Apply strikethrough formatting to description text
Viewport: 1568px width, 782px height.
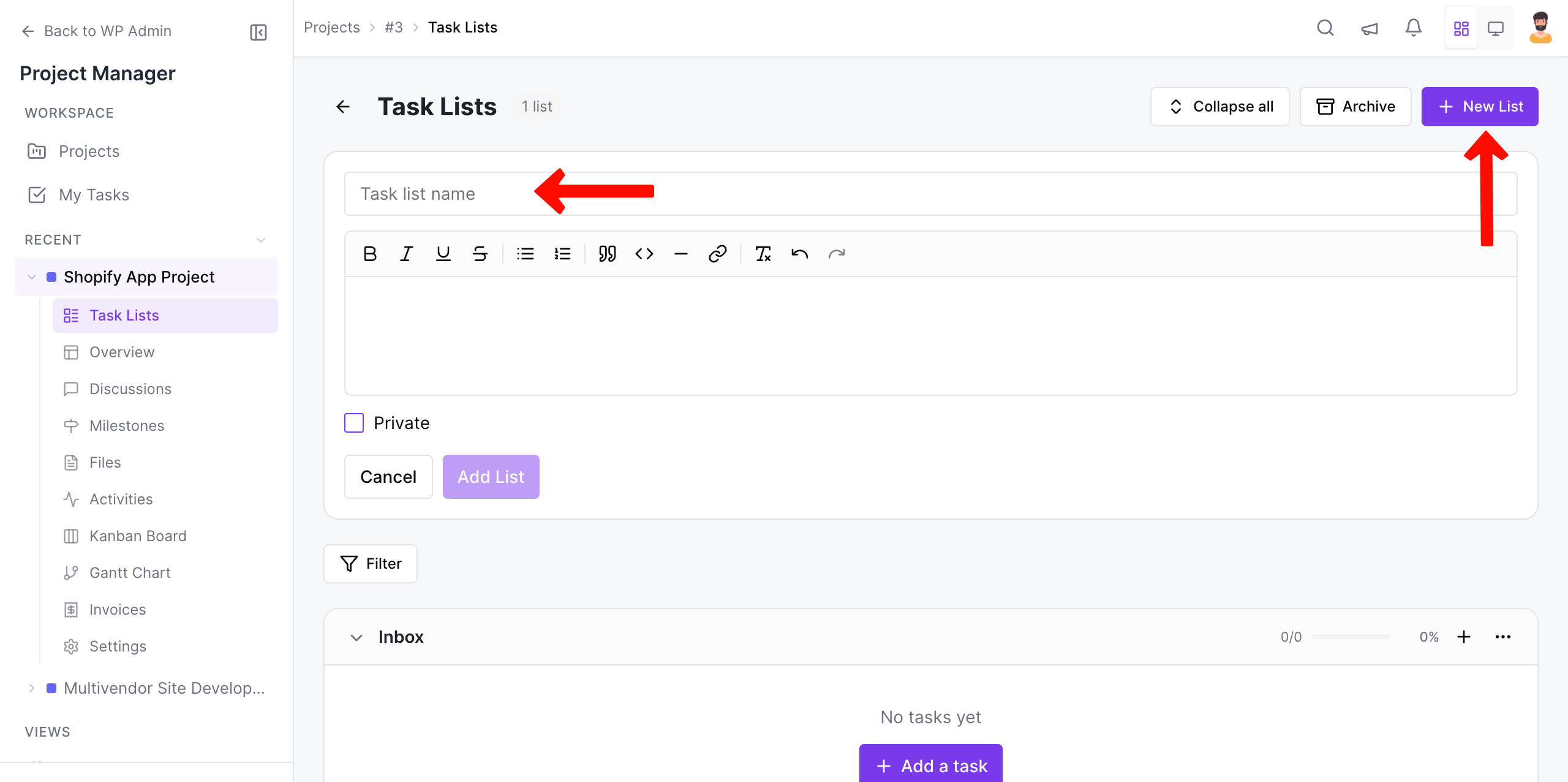pos(480,253)
